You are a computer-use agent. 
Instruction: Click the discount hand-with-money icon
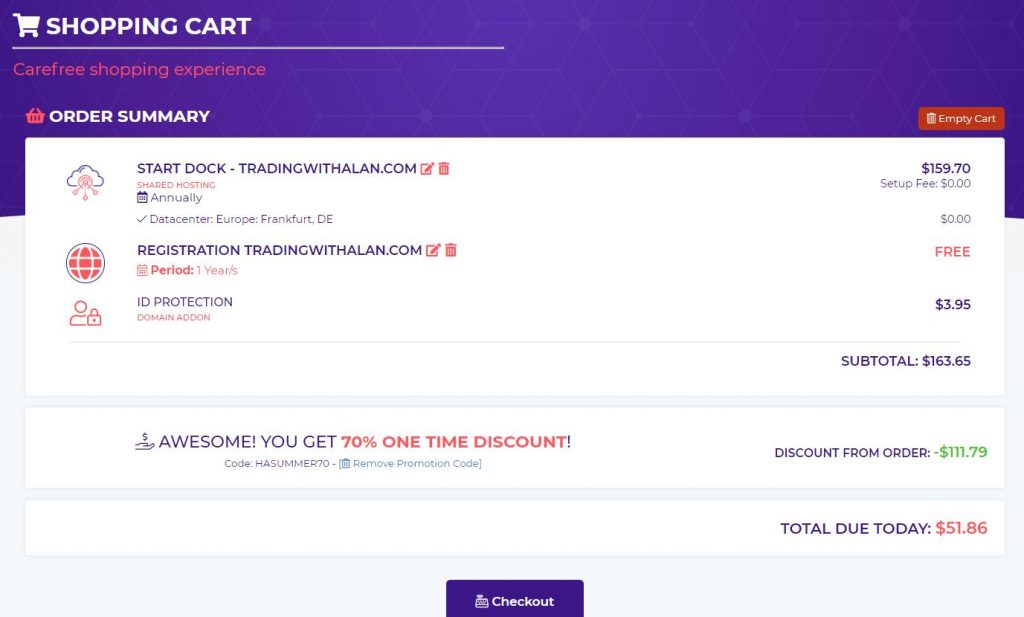pos(145,441)
